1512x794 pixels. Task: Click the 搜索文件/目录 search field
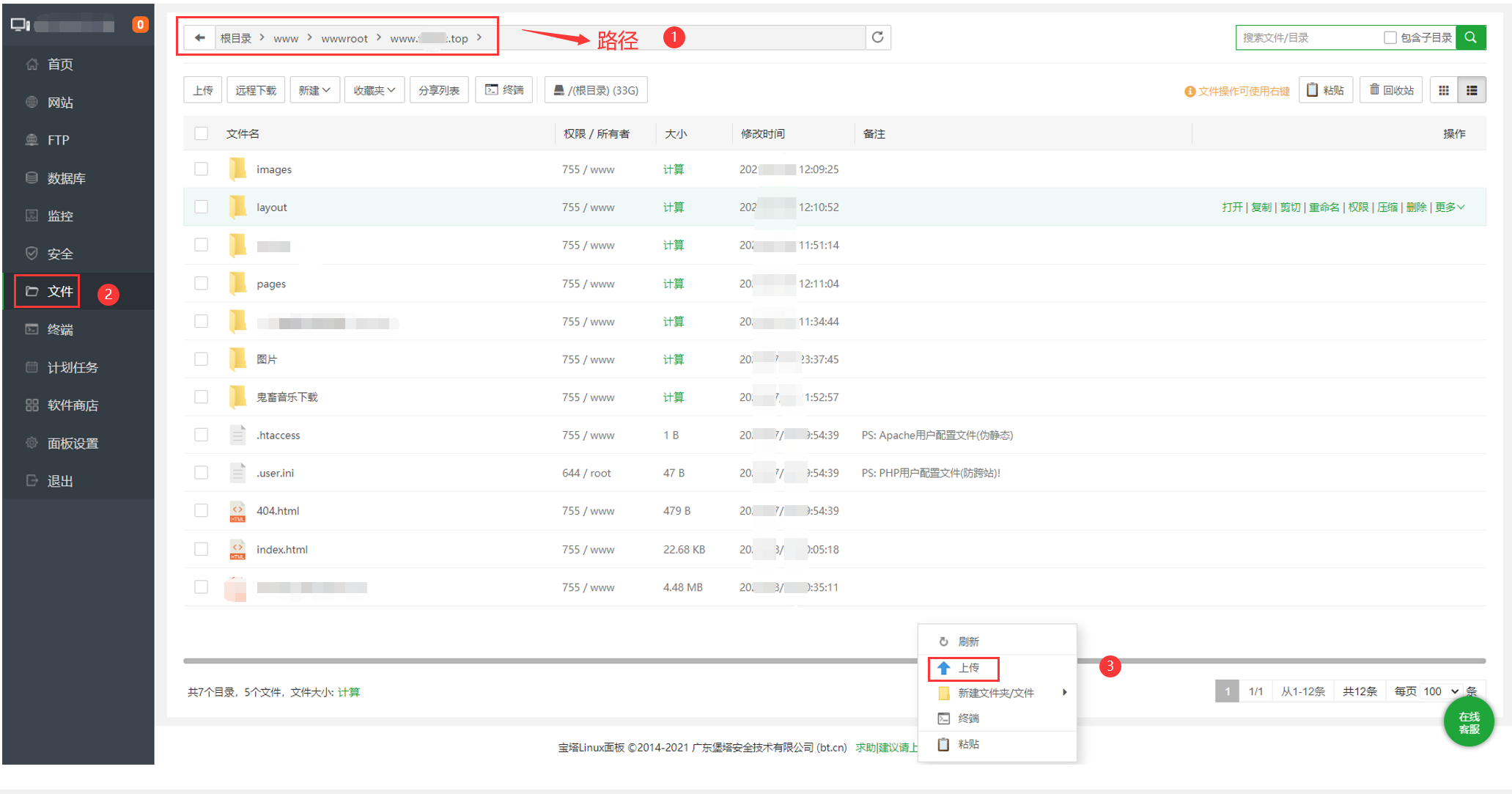(x=1308, y=37)
